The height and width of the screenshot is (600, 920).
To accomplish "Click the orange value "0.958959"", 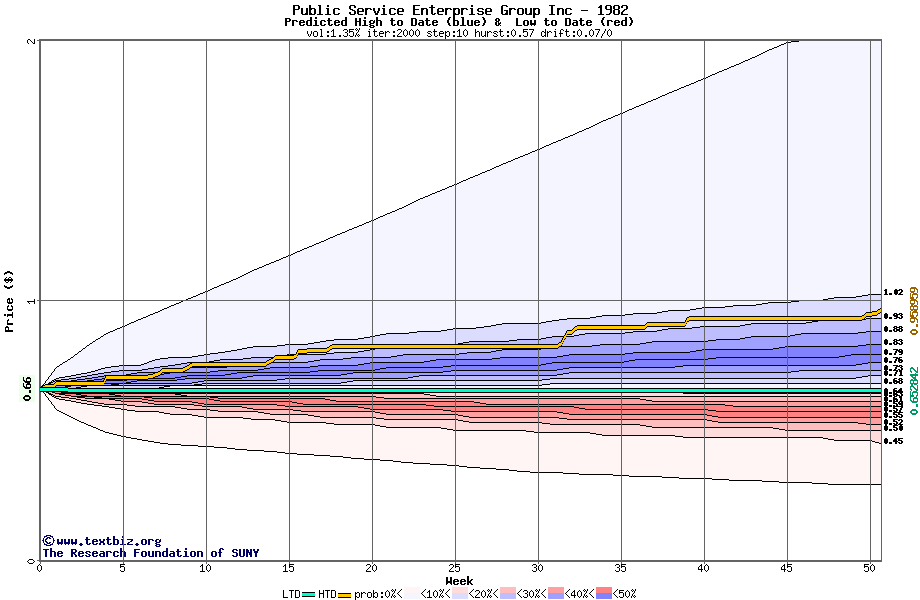I will point(914,311).
